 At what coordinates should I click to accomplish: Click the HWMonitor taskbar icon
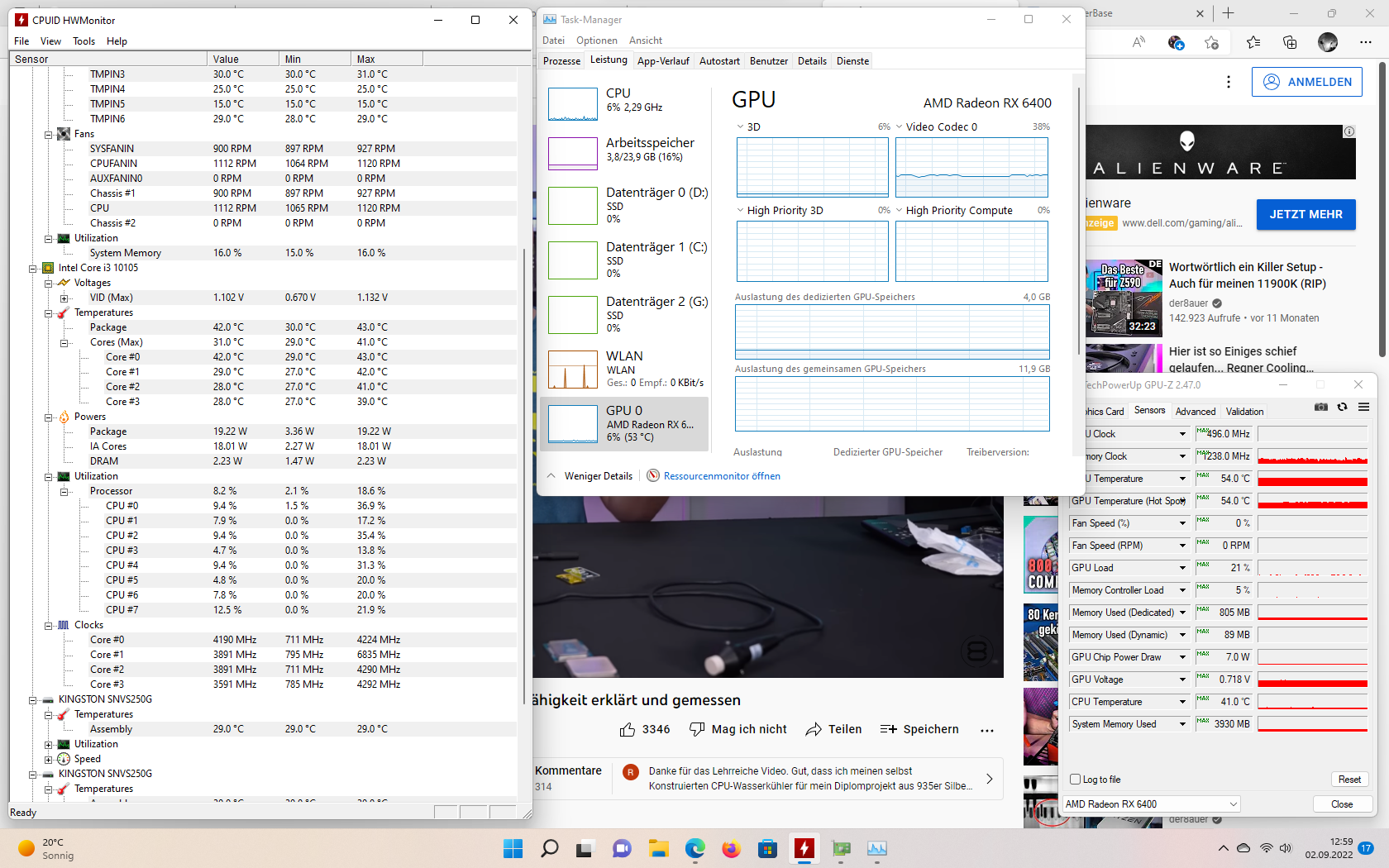click(804, 849)
